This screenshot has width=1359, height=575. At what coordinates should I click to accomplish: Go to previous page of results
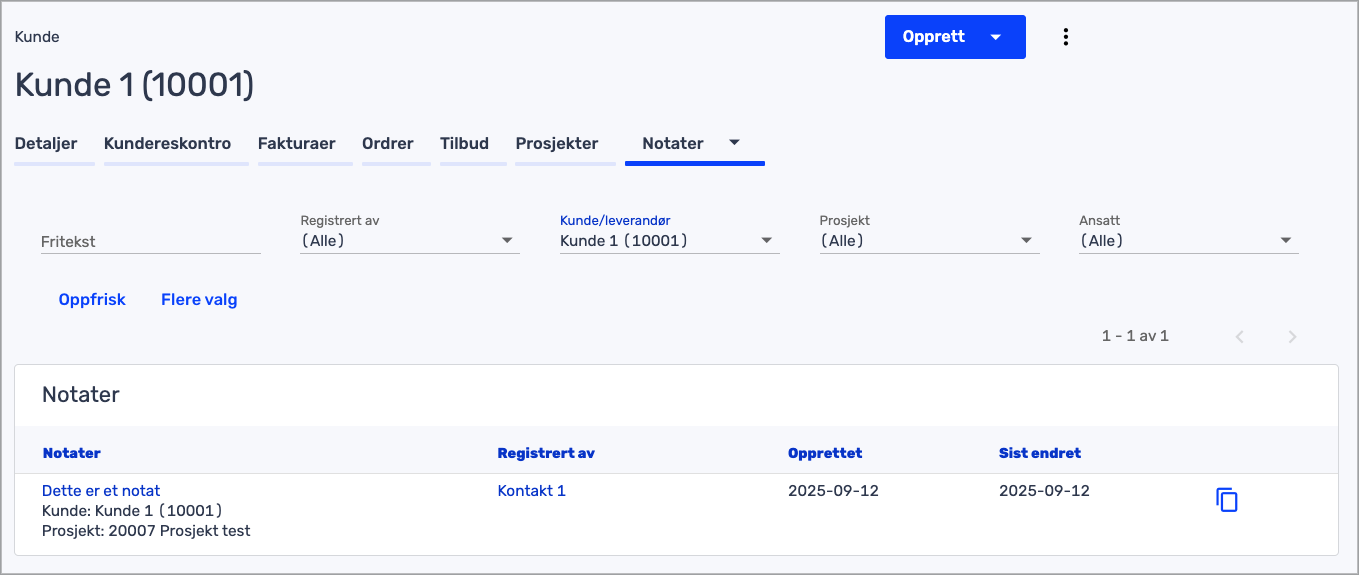coord(1239,337)
